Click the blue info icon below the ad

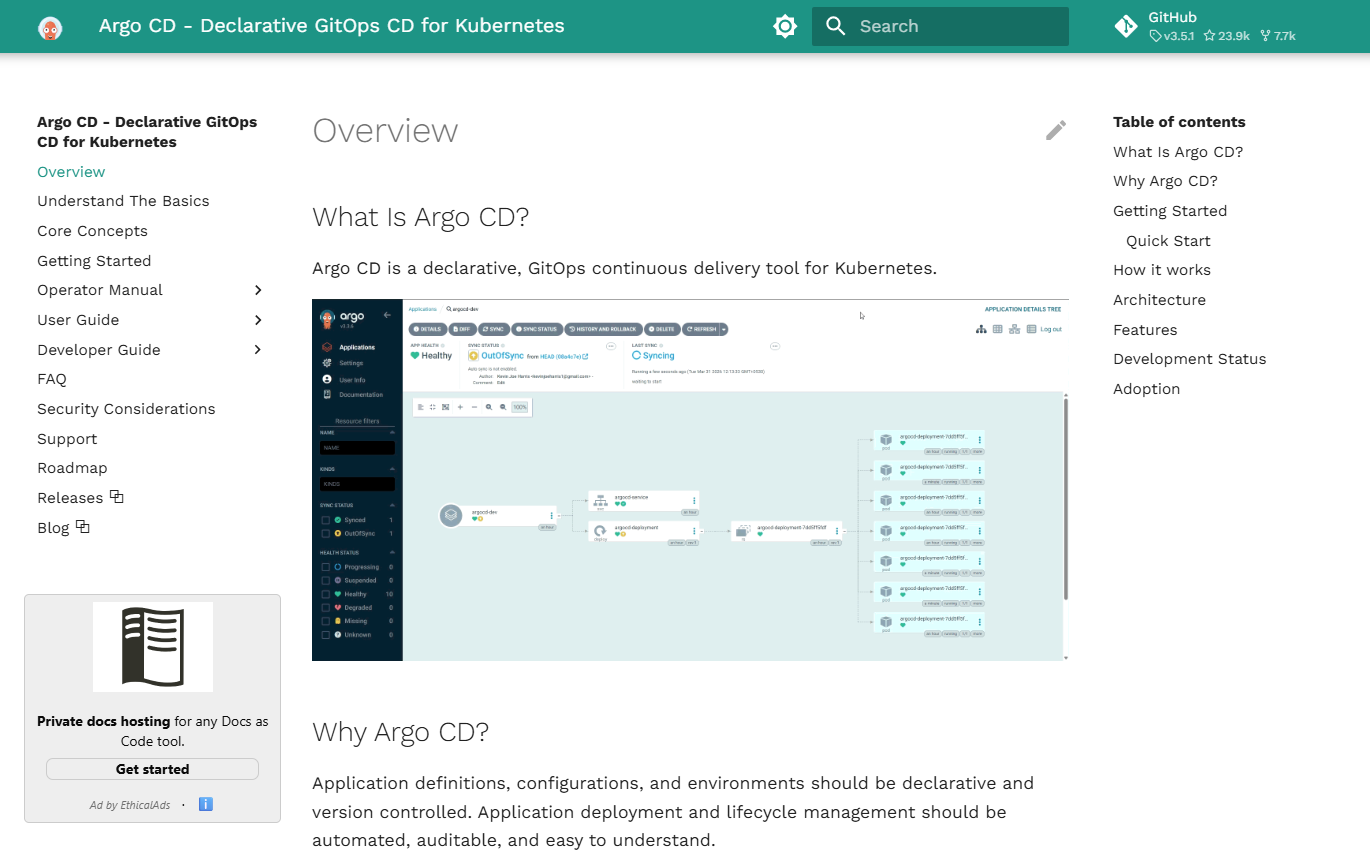[x=206, y=804]
